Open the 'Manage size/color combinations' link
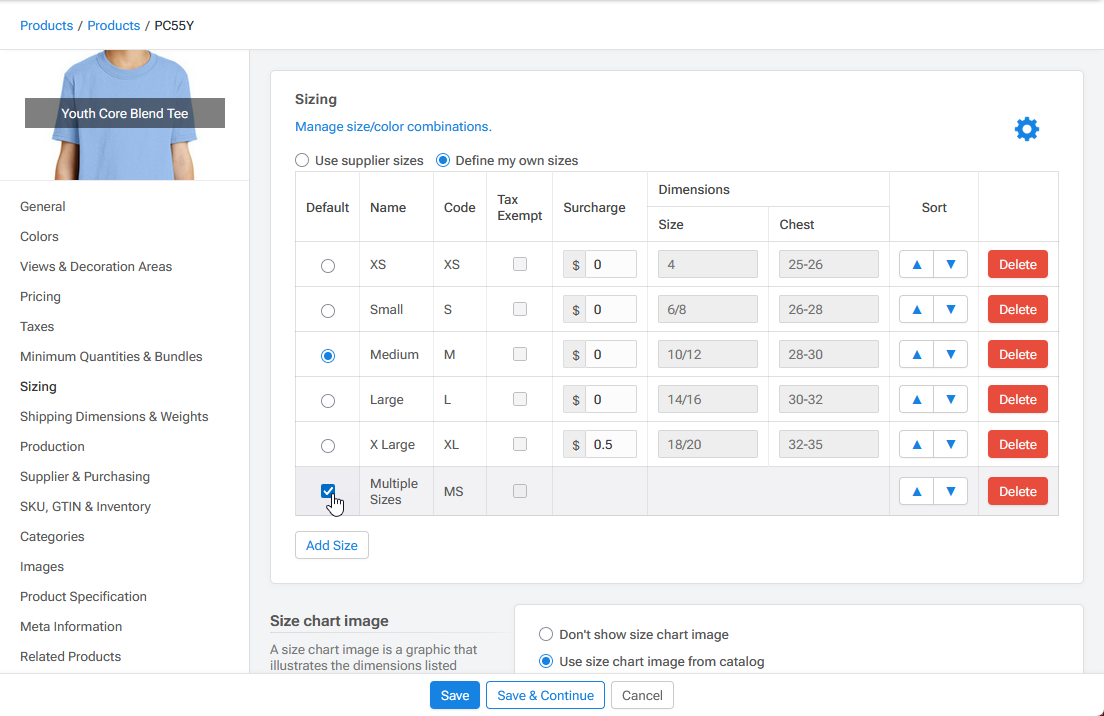Viewport: 1104px width, 716px height. [393, 126]
